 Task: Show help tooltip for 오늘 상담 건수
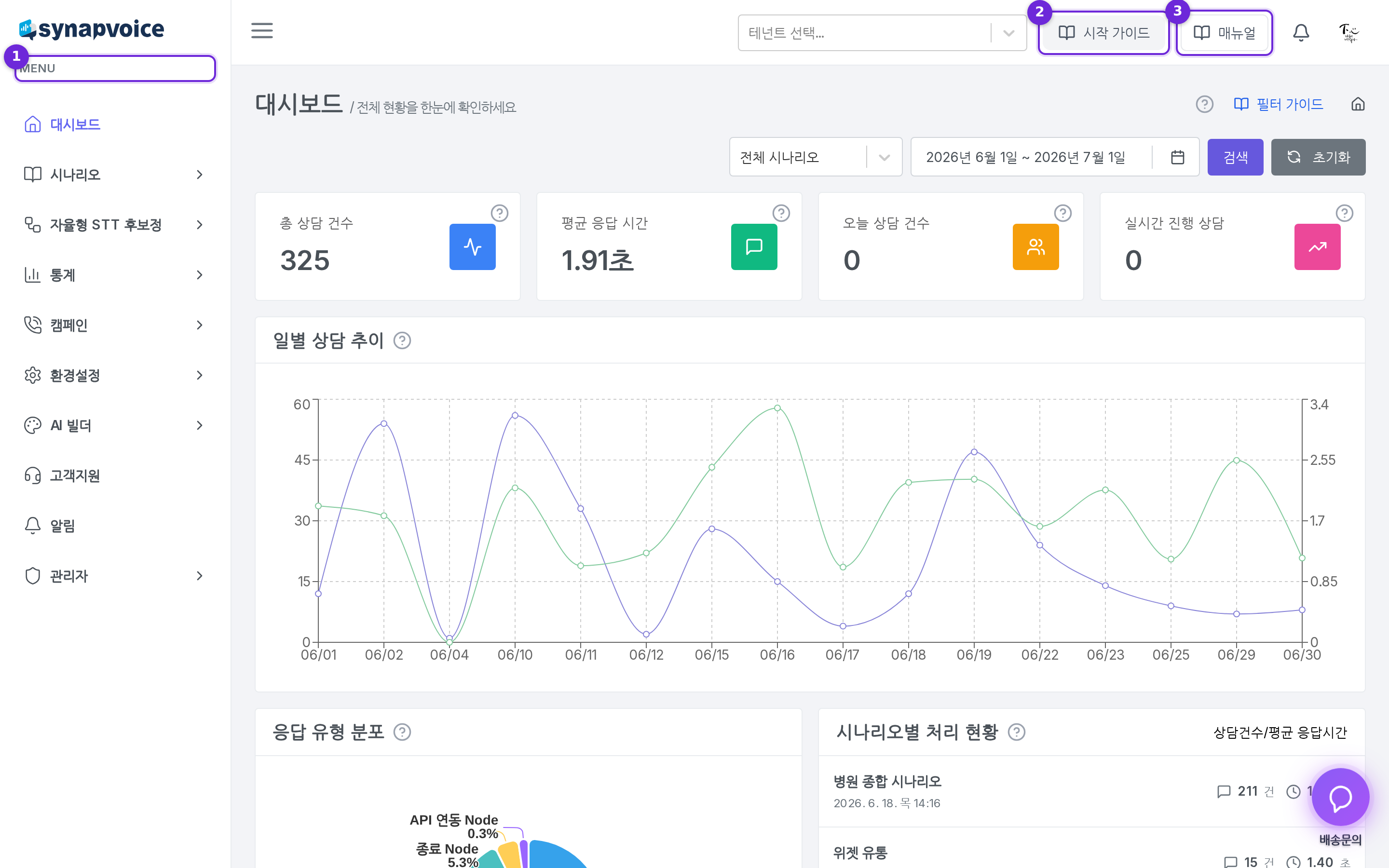coord(1063,213)
